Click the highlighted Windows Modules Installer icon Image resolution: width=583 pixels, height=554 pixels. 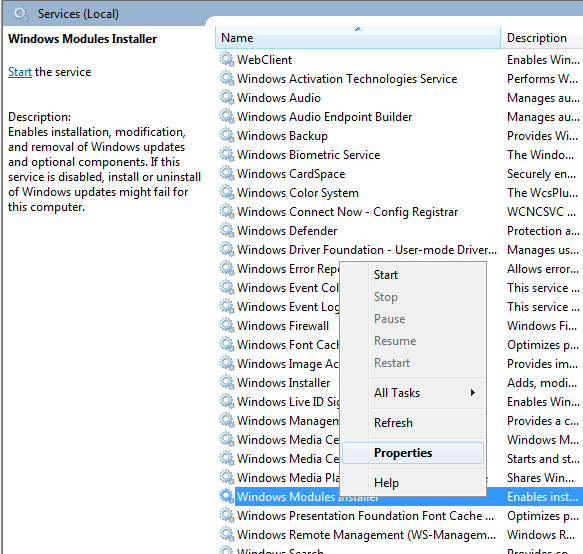coord(226,496)
